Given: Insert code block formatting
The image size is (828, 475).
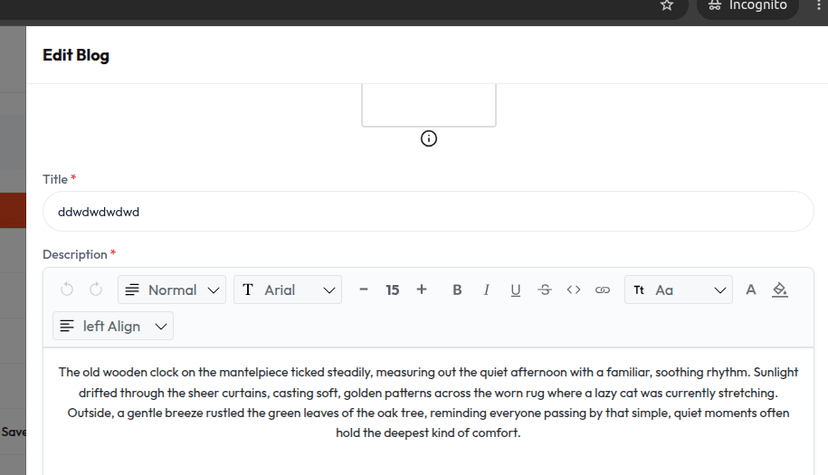Looking at the screenshot, I should tap(573, 290).
